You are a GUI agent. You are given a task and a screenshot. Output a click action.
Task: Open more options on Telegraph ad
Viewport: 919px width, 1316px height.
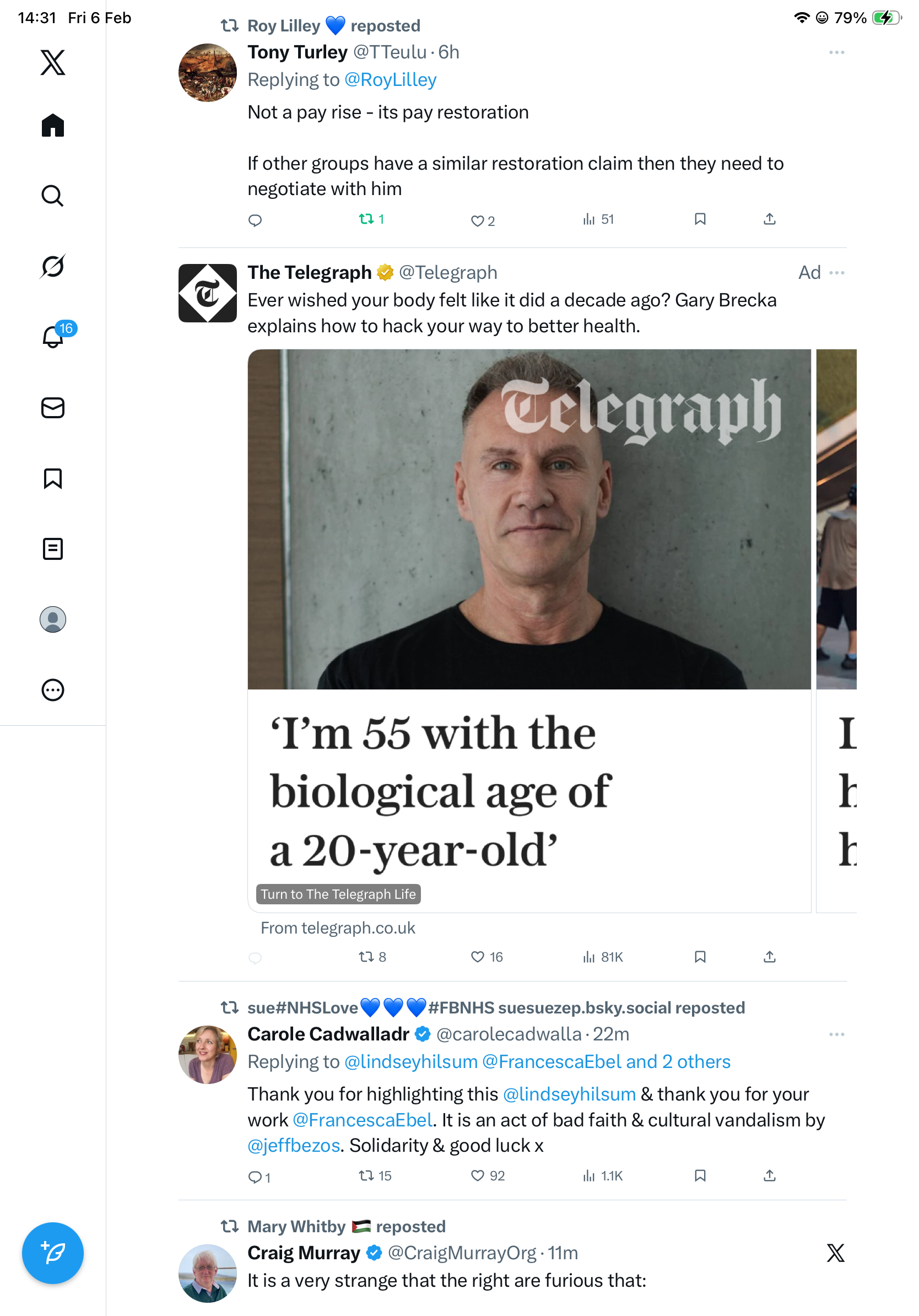click(836, 273)
